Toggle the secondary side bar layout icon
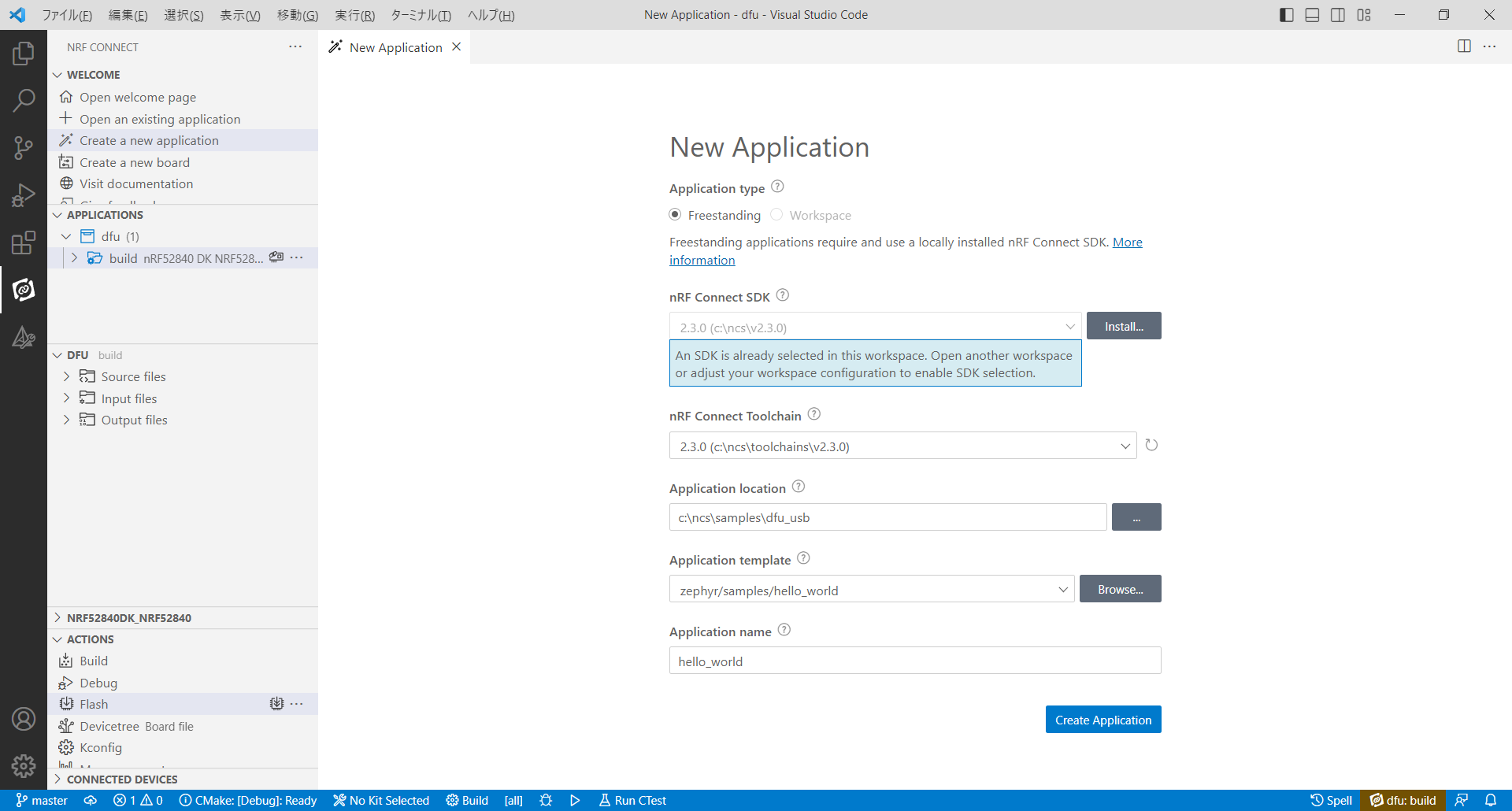The image size is (1512, 811). pos(1338,15)
